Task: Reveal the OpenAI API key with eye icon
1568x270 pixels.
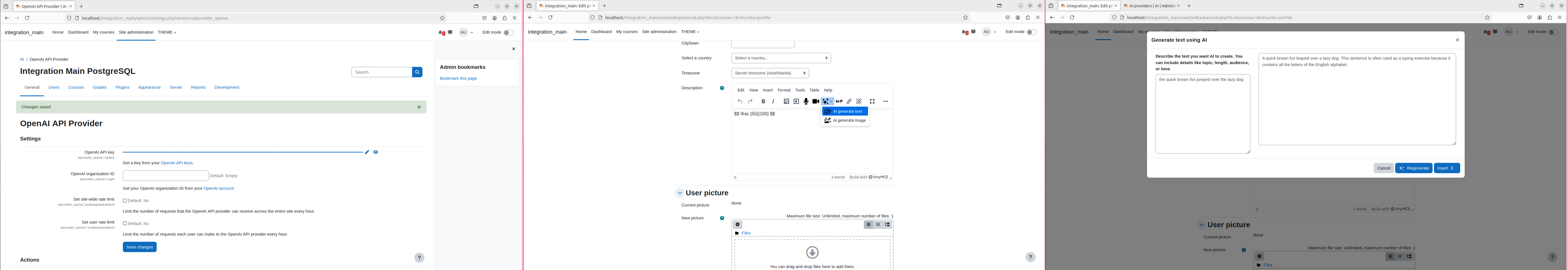Action: pos(376,152)
